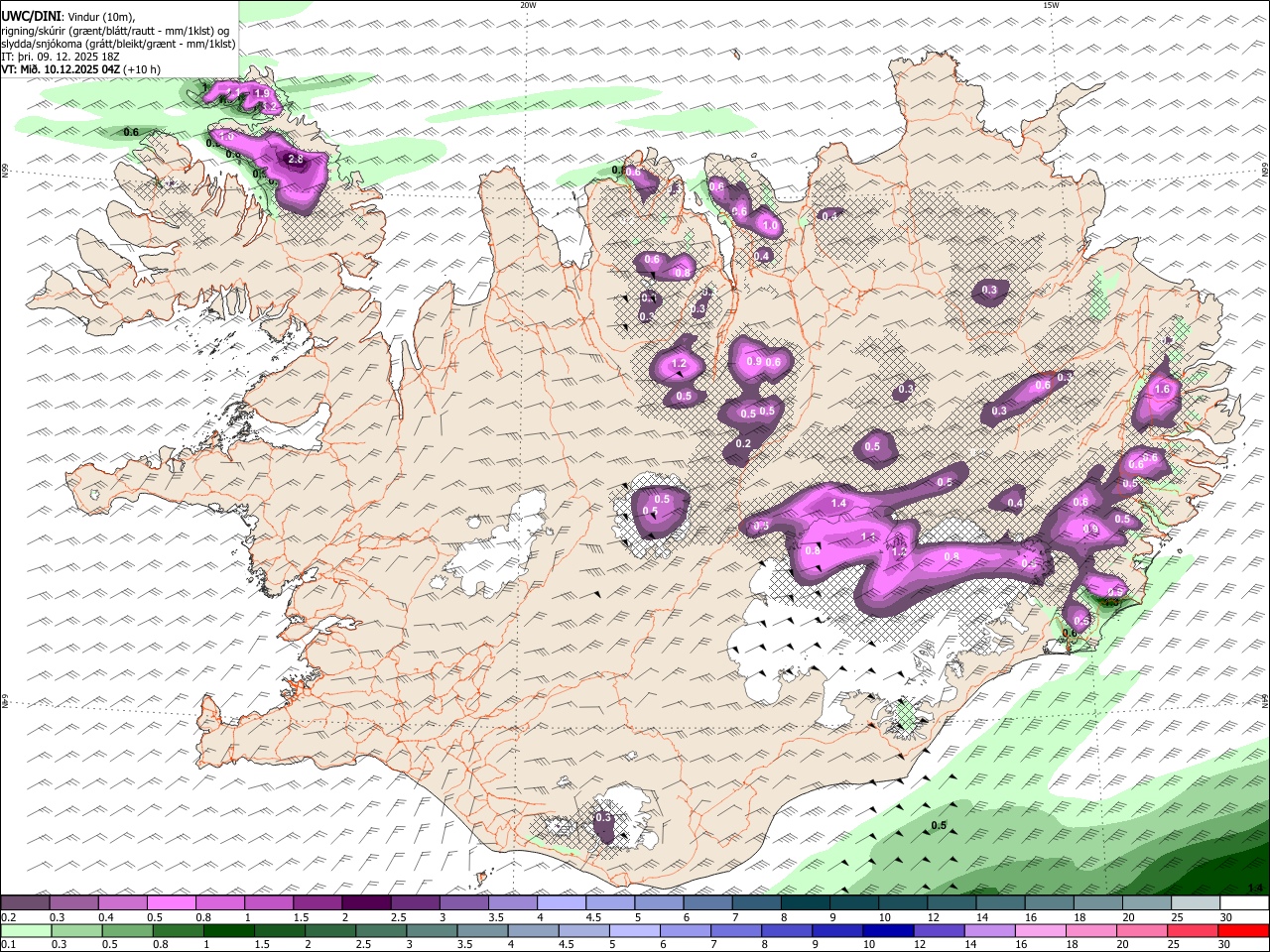Click the 'VT: Mið. 10.12.2025 04Z' valid time
The image size is (1270, 952).
click(62, 69)
